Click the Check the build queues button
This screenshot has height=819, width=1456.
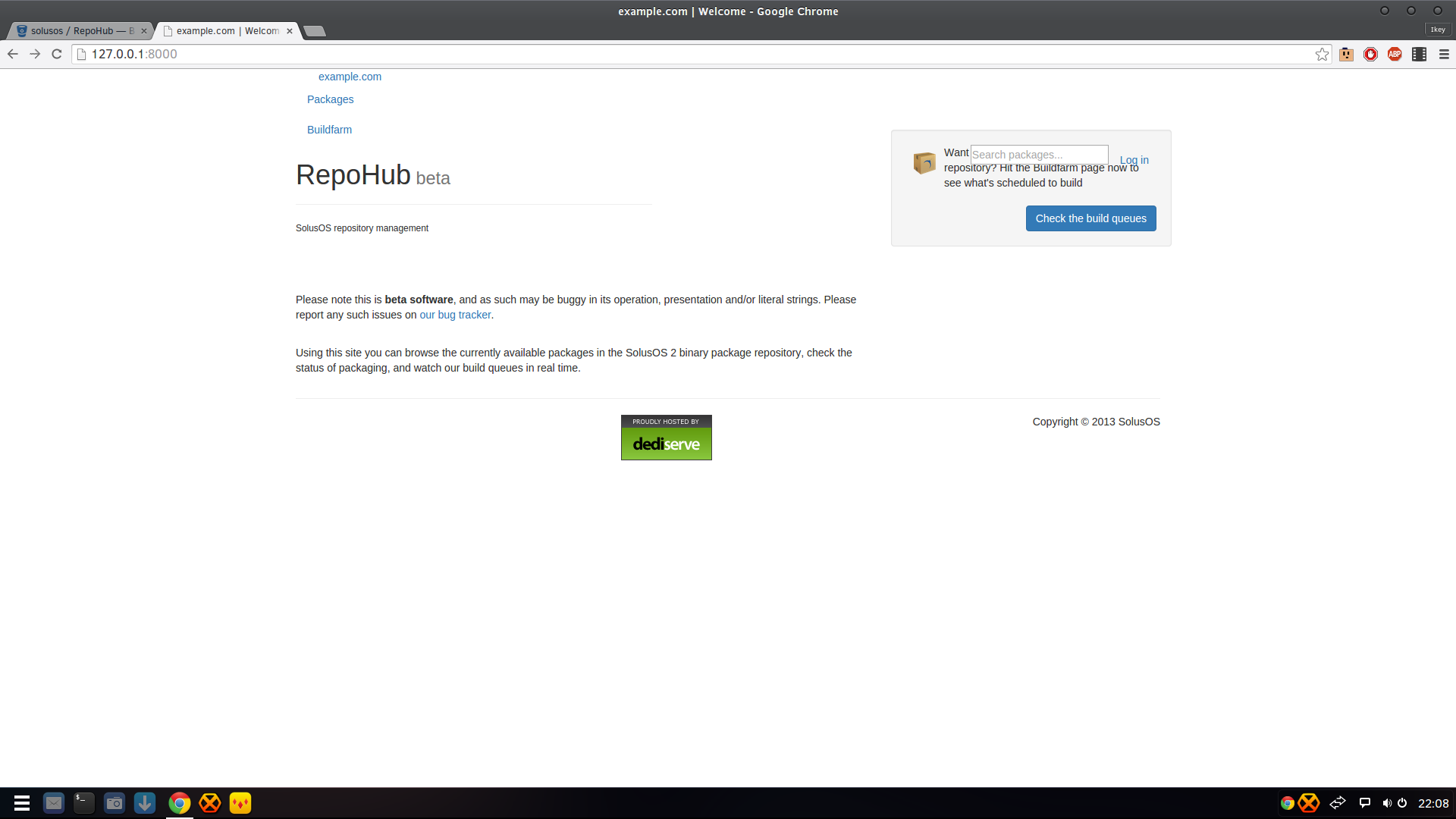point(1090,218)
